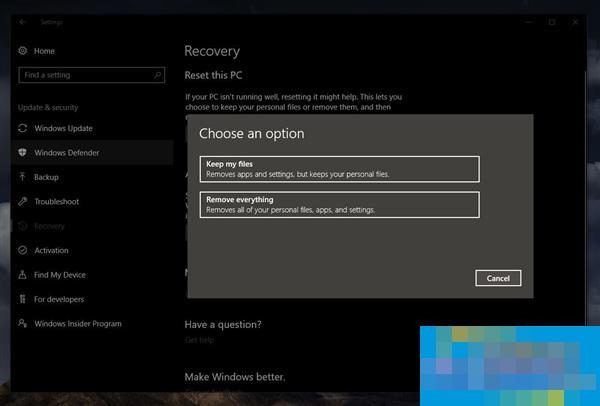Click the Recovery history icon
Screen dimensions: 600x406
tap(23, 226)
